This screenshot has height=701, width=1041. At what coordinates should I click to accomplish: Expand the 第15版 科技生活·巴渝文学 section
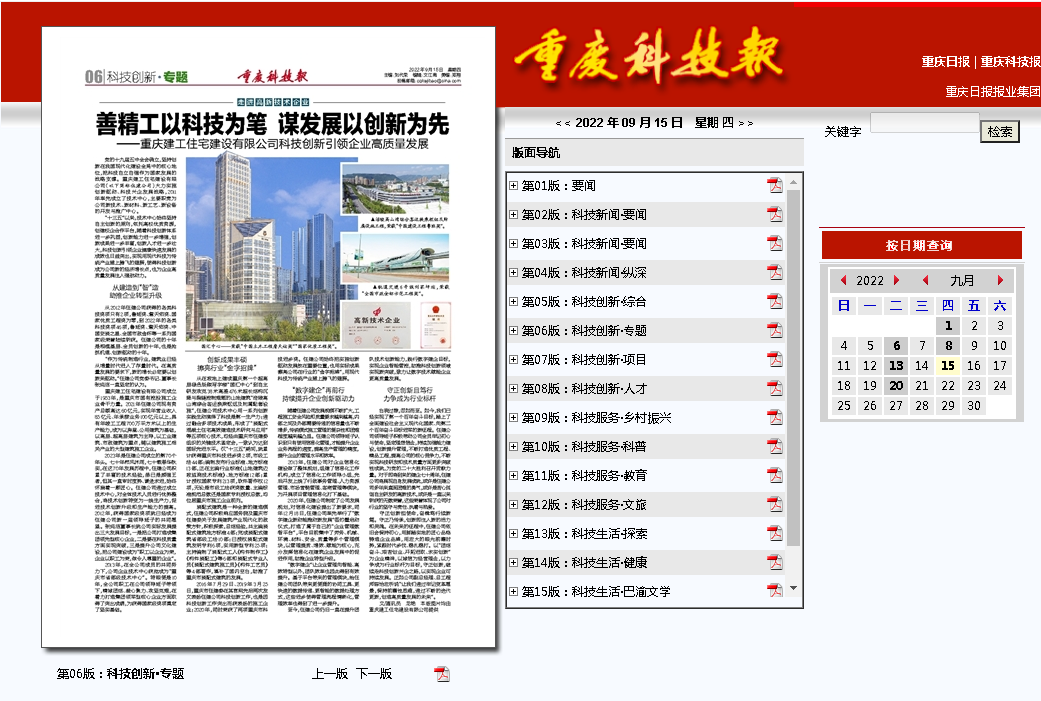click(513, 591)
